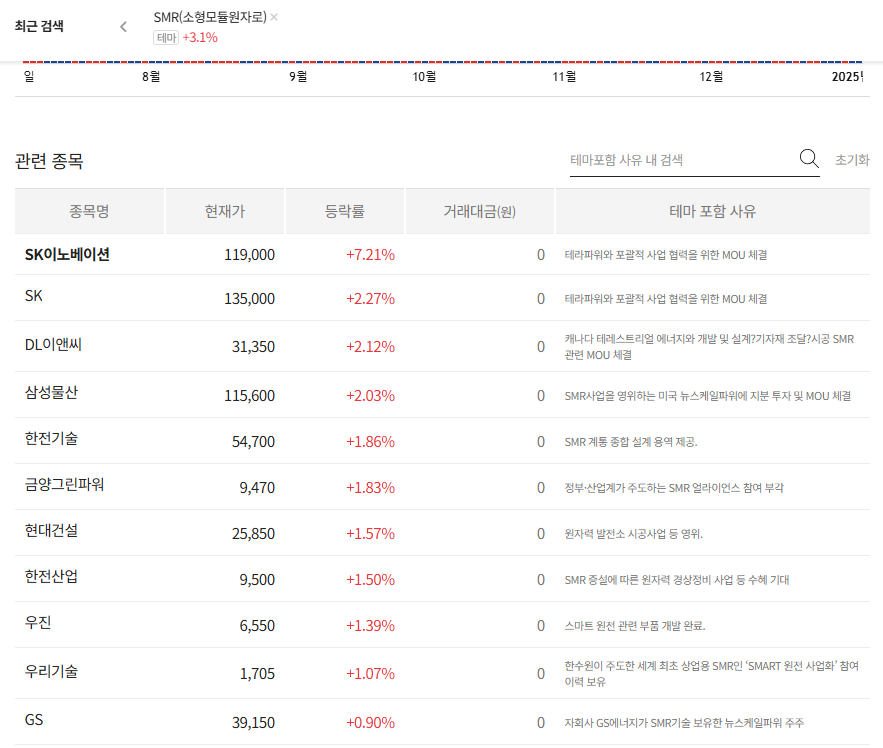This screenshot has height=748, width=883.
Task: Click the 테마 badge under SMR
Action: coord(166,38)
